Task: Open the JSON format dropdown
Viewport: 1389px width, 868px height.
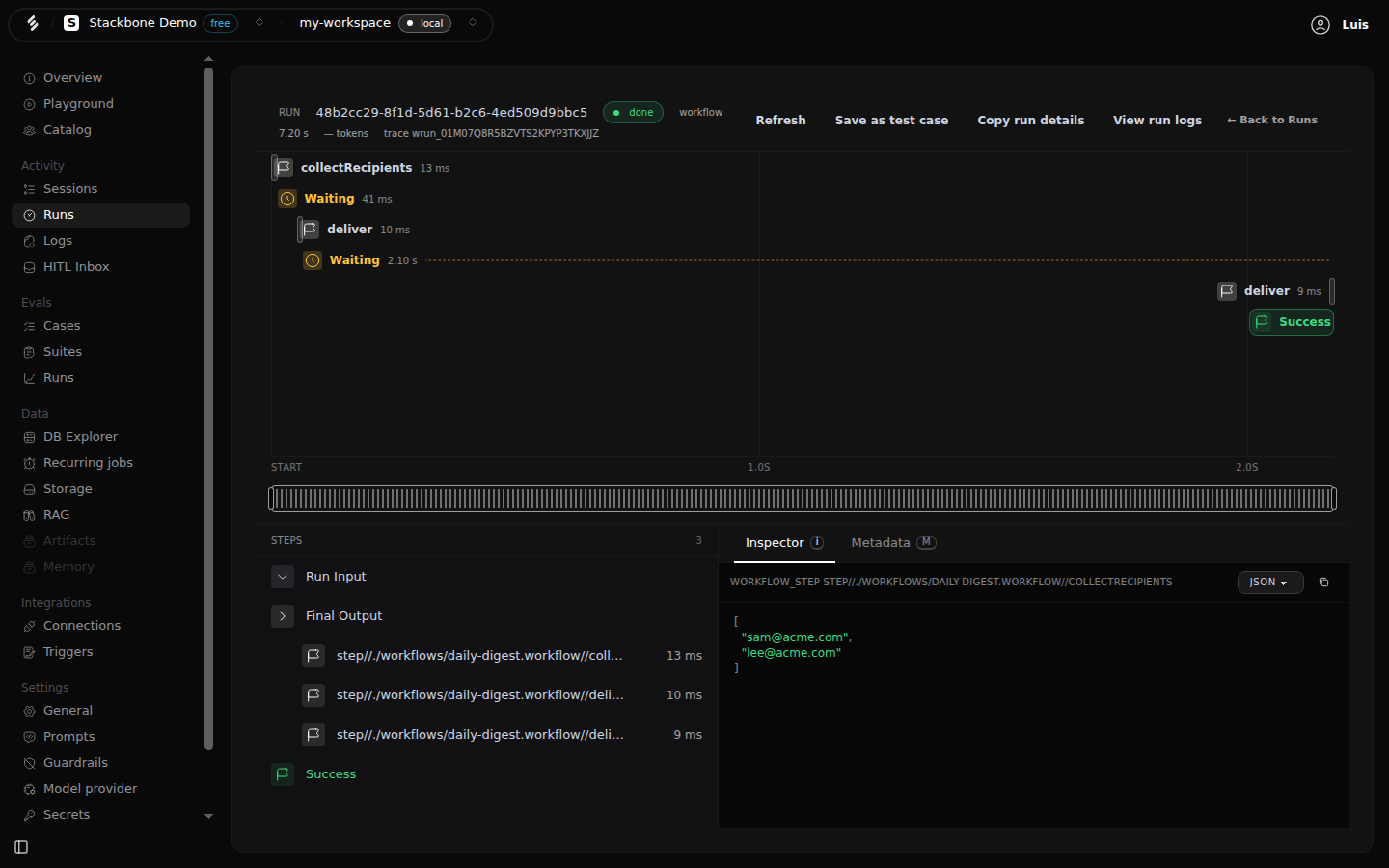Action: pyautogui.click(x=1270, y=583)
